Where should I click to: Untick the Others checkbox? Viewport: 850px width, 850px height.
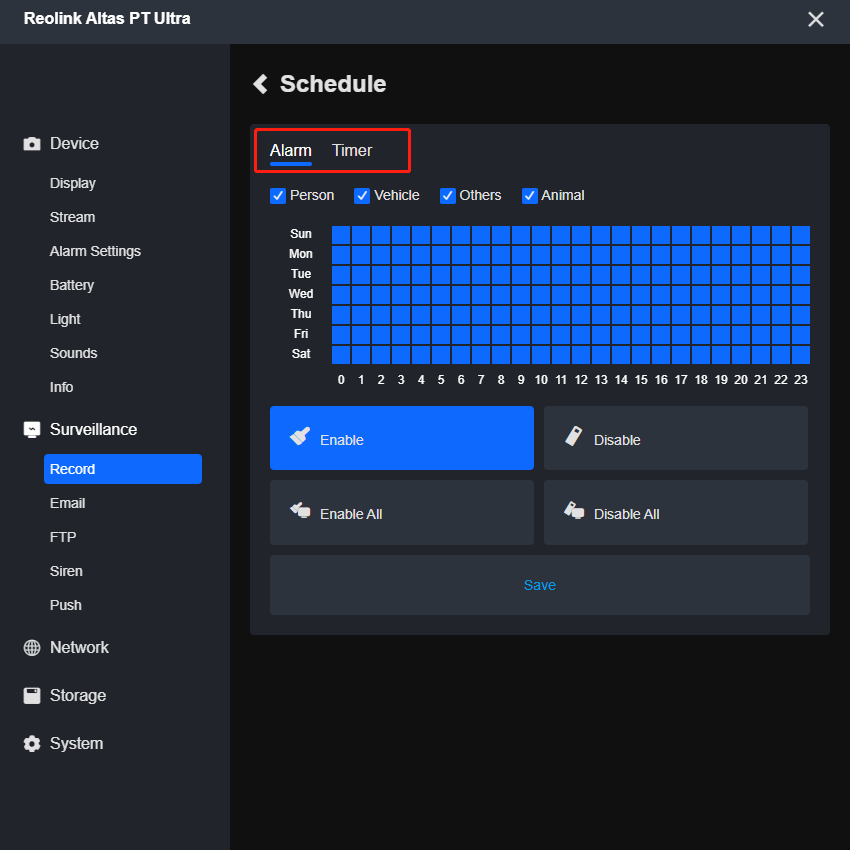[447, 196]
